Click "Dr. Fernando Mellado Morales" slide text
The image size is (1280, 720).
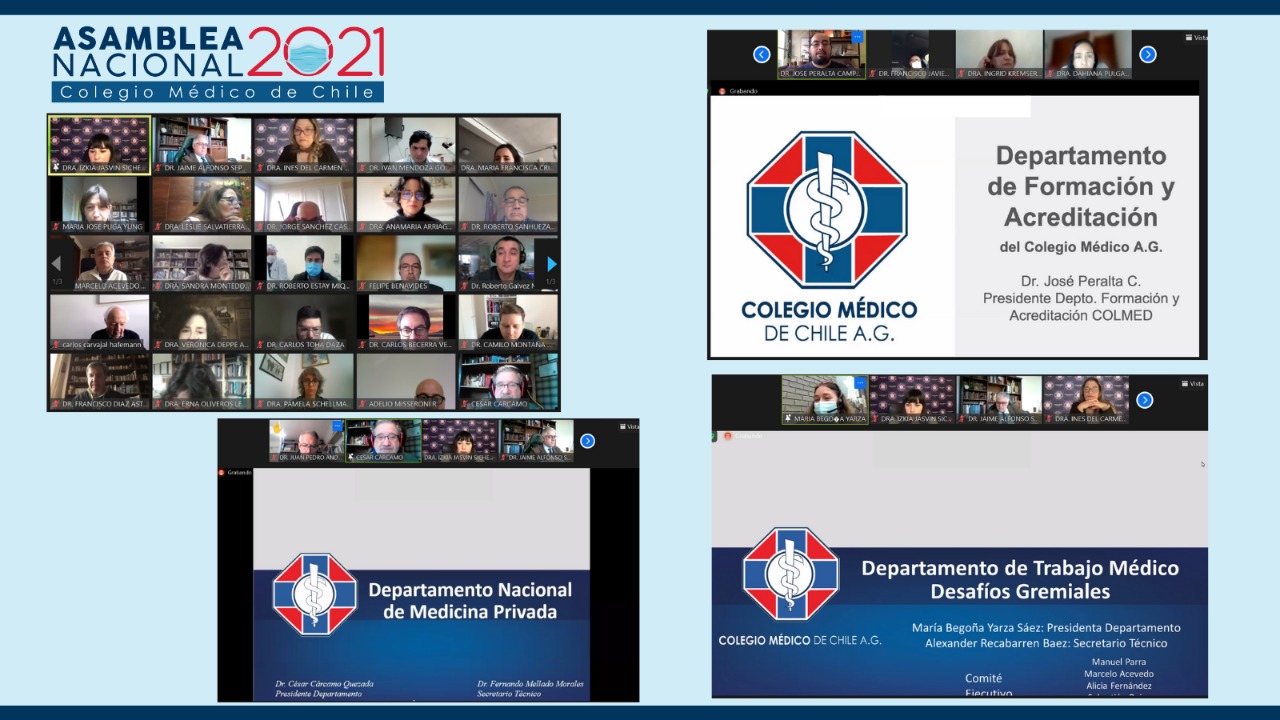click(x=531, y=684)
